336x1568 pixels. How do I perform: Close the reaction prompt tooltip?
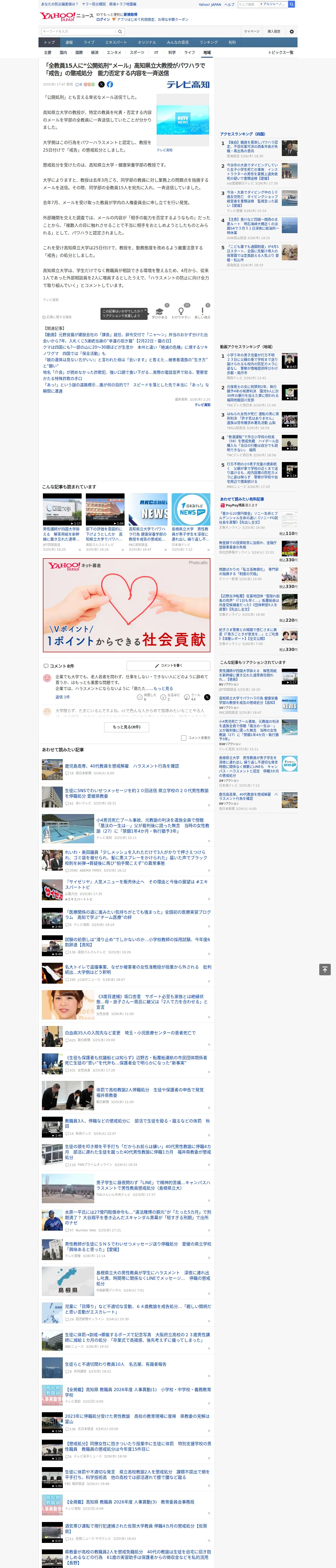tap(146, 310)
